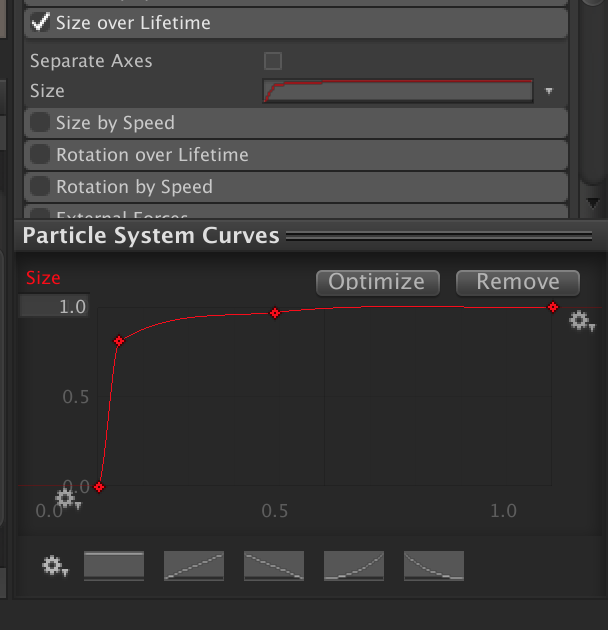Click the scrollbar down arrow in modules list

tap(593, 203)
